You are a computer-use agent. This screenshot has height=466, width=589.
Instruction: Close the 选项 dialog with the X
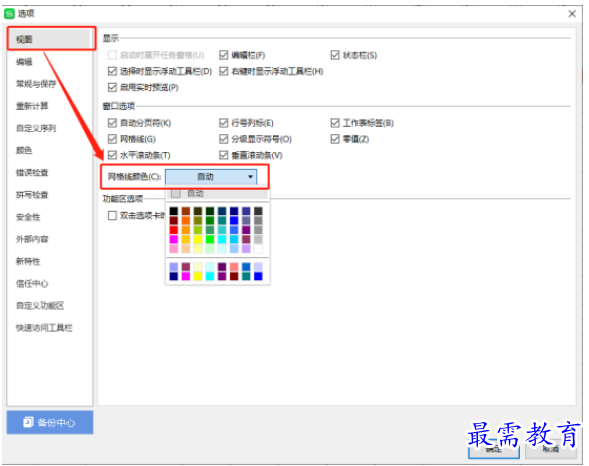click(x=572, y=14)
